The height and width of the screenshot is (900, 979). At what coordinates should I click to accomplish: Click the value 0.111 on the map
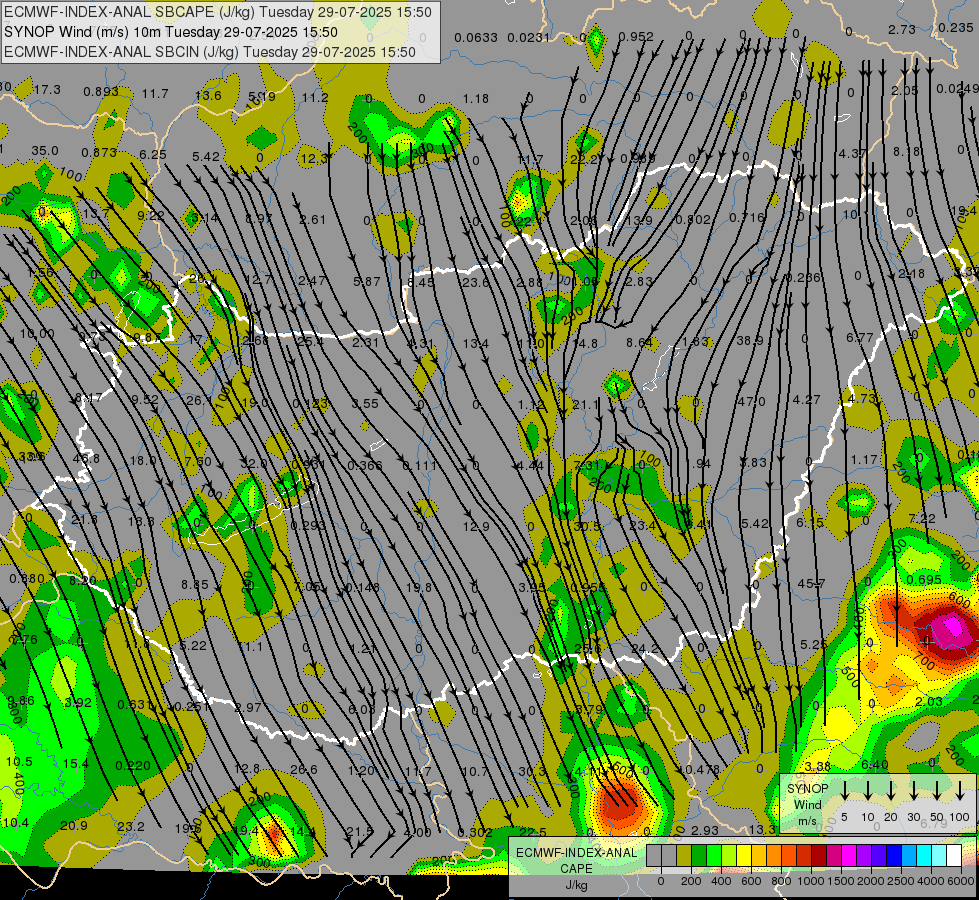(419, 465)
